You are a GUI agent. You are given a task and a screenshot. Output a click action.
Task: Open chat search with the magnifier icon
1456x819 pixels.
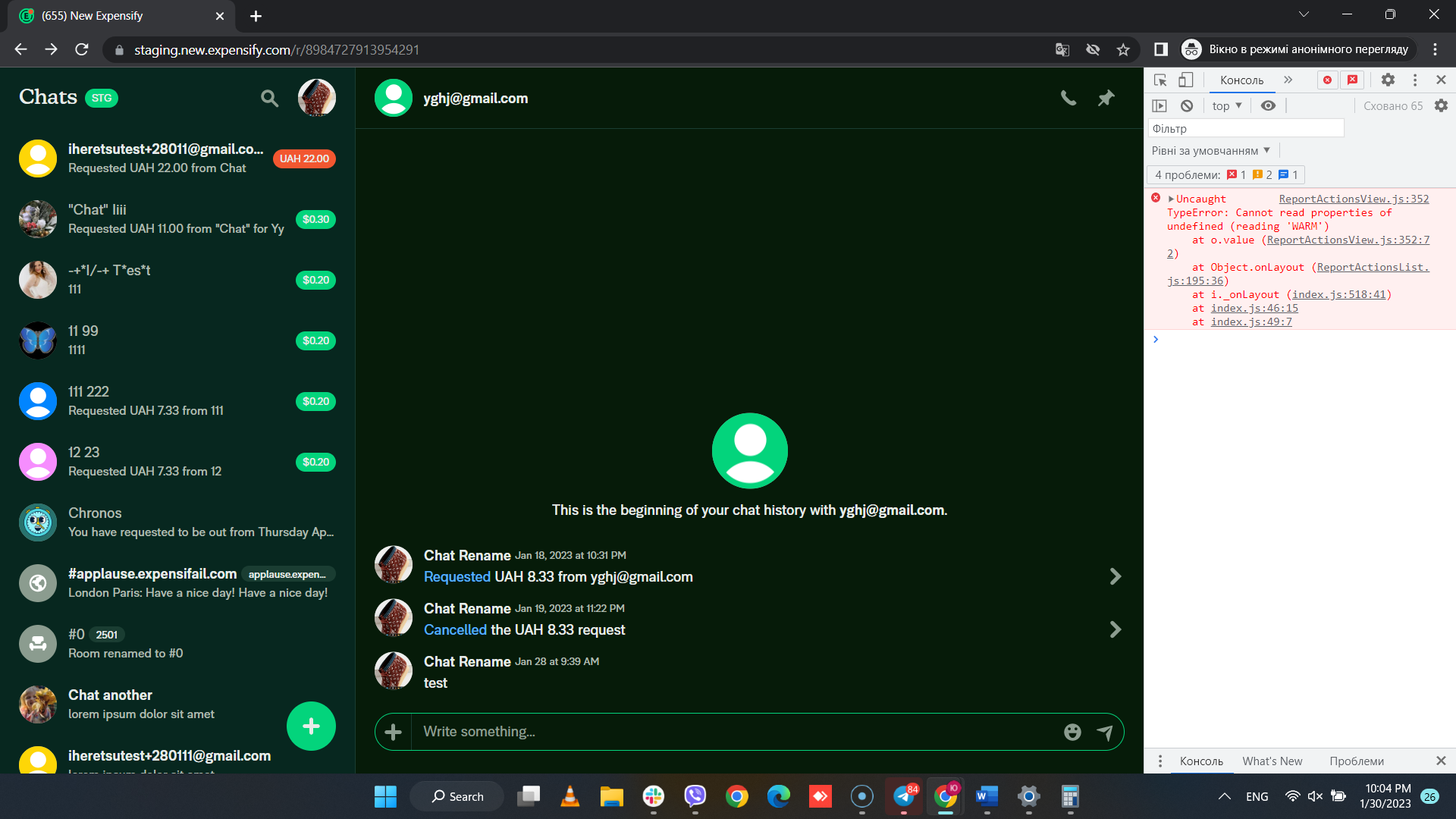269,98
